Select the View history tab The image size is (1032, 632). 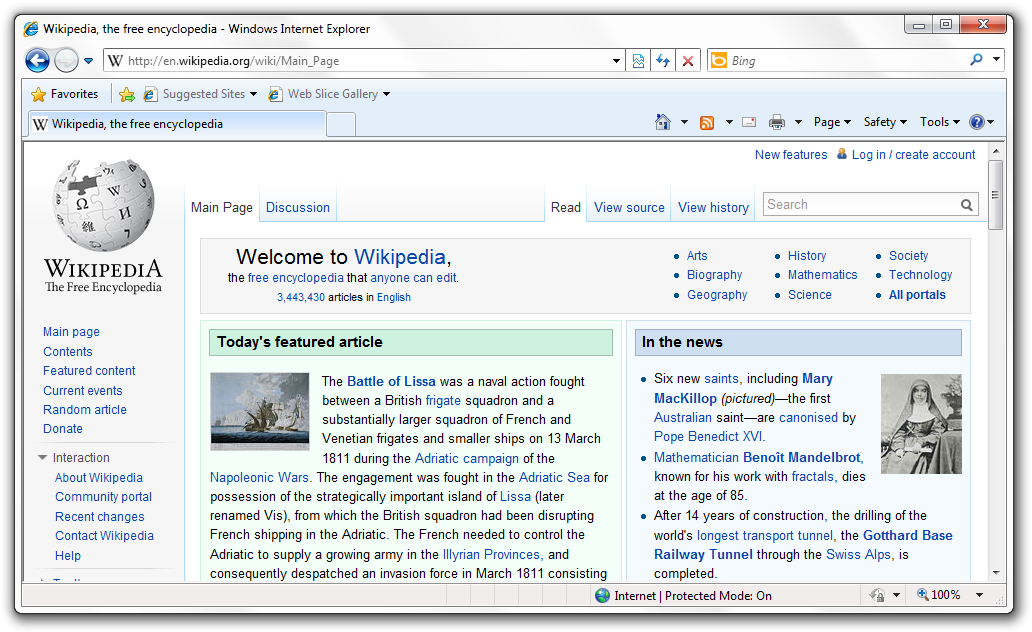713,207
